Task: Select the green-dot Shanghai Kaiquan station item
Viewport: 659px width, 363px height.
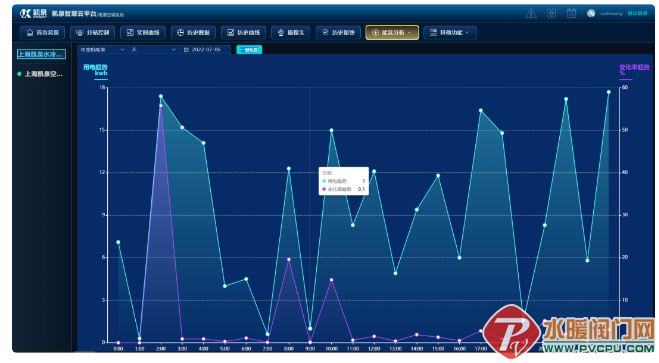Action: point(40,74)
